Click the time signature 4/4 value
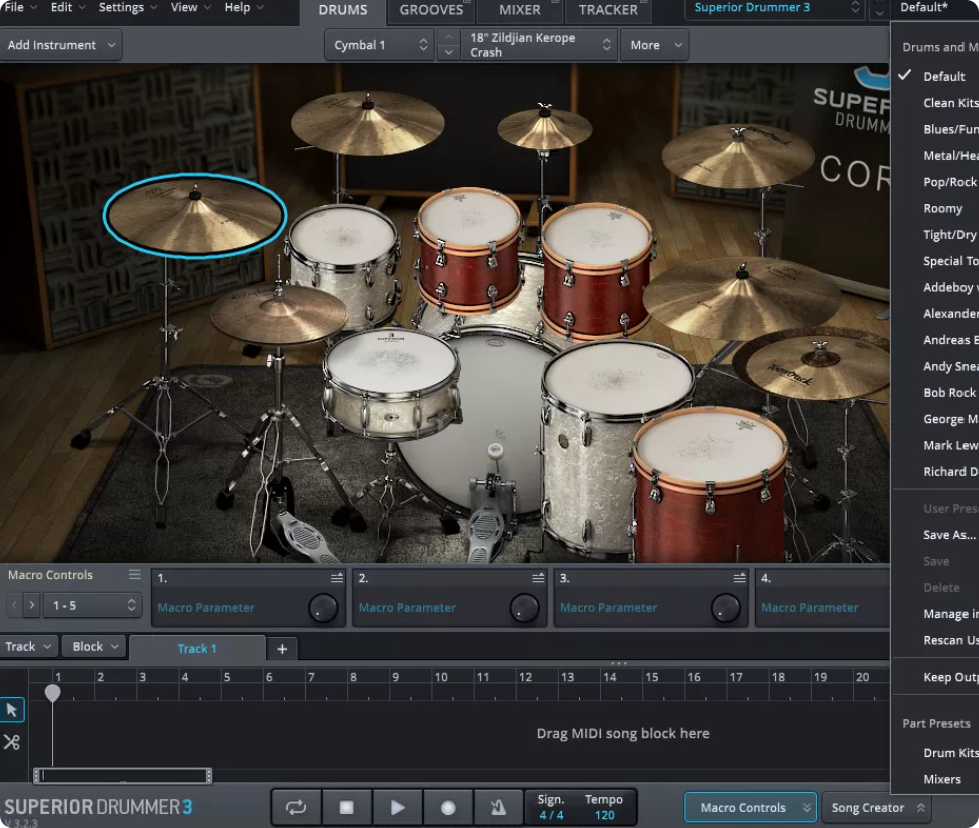This screenshot has width=979, height=828. point(551,815)
